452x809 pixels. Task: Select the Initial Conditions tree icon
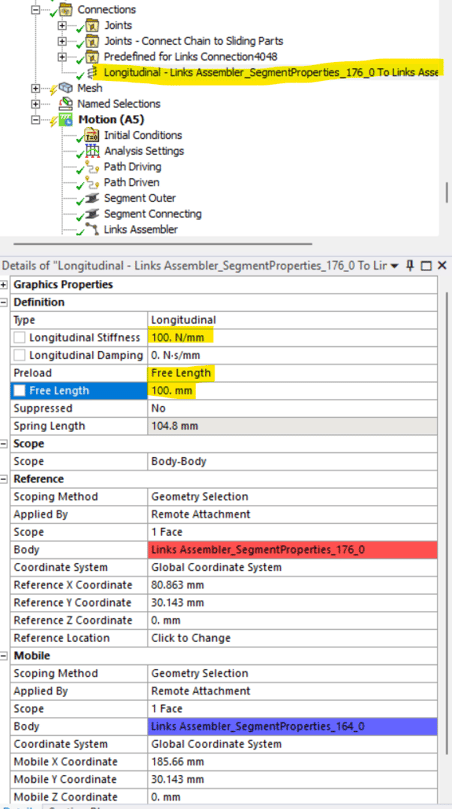pos(92,136)
